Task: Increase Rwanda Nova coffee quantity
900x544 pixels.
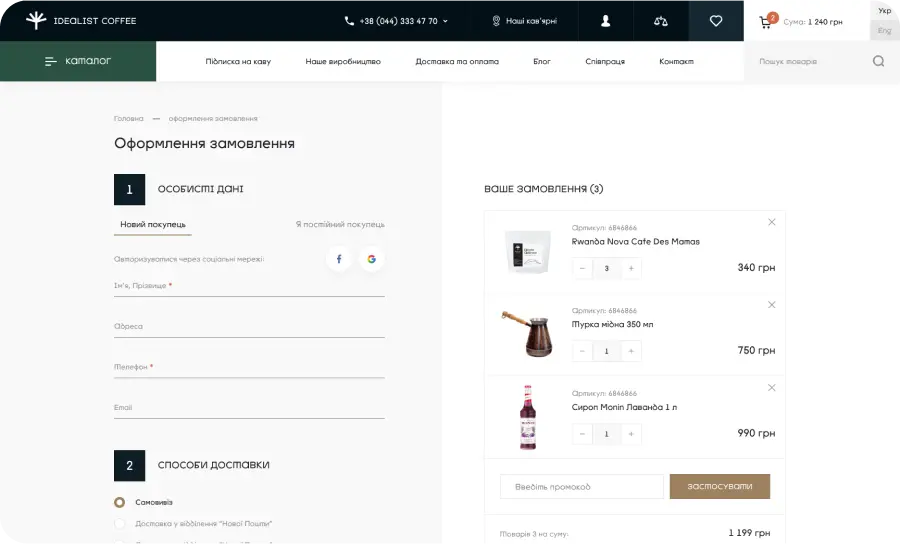Action: 631,269
